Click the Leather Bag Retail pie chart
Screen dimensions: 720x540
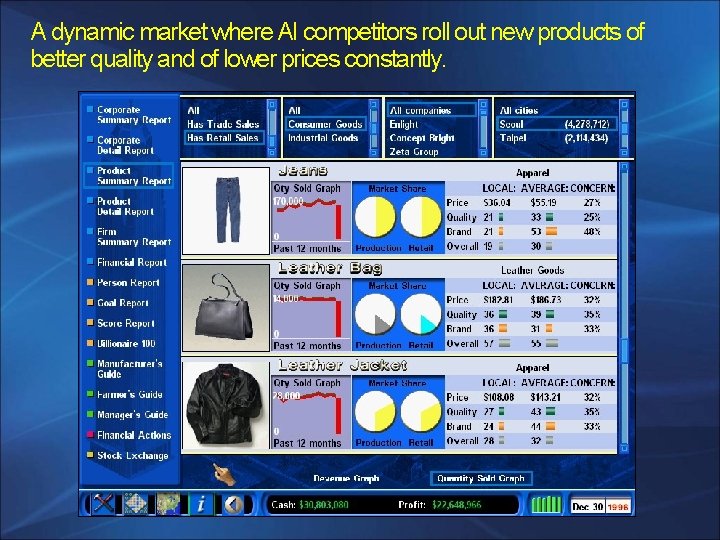(x=421, y=315)
